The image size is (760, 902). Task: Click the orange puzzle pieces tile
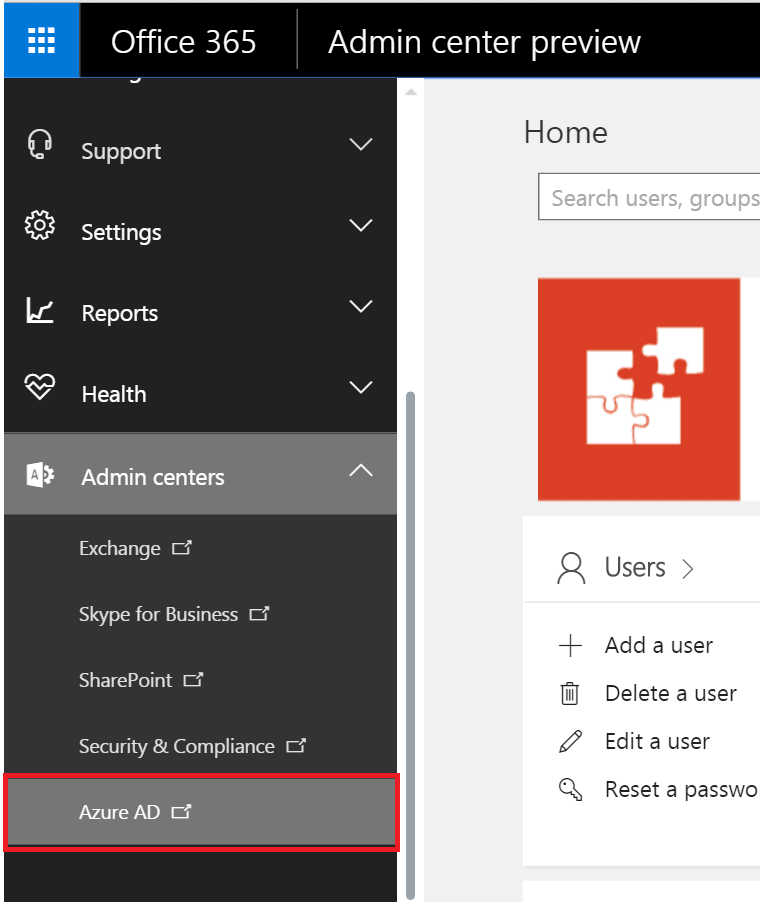point(639,389)
